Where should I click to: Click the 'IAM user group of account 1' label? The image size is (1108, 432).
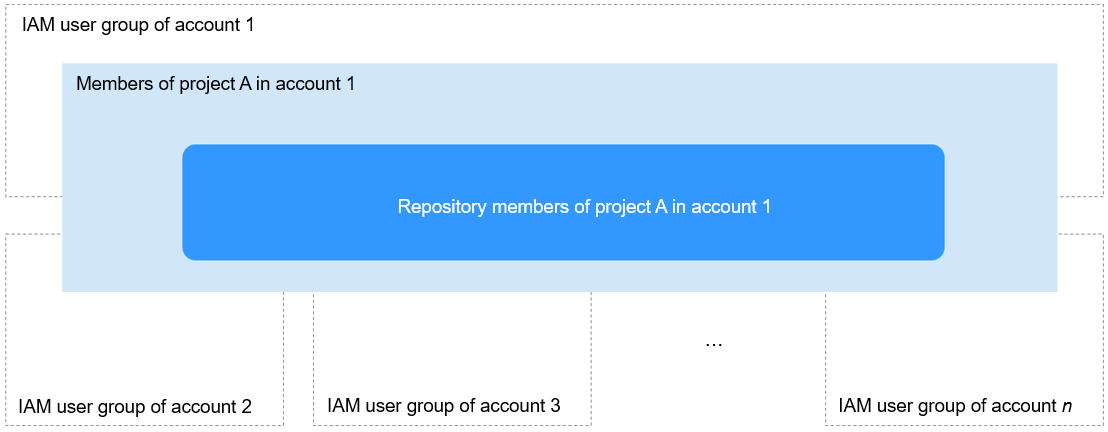tap(138, 25)
